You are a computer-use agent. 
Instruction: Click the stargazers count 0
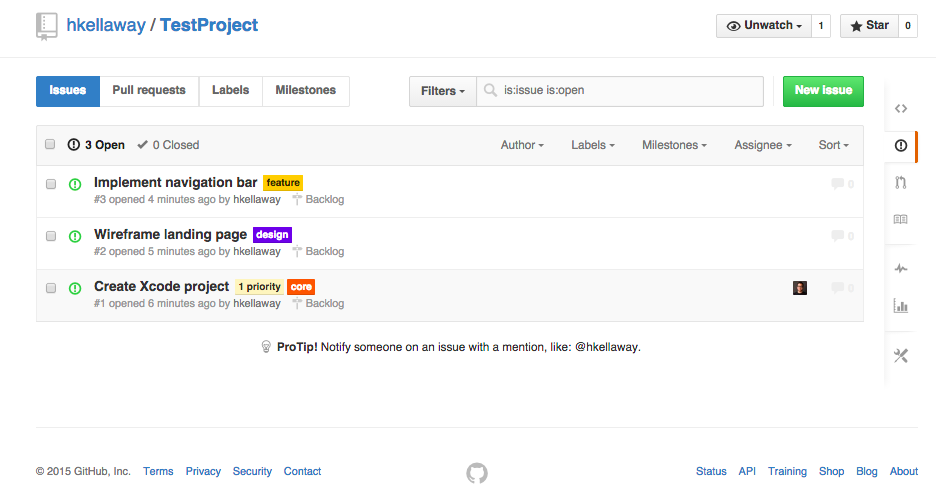(x=908, y=26)
